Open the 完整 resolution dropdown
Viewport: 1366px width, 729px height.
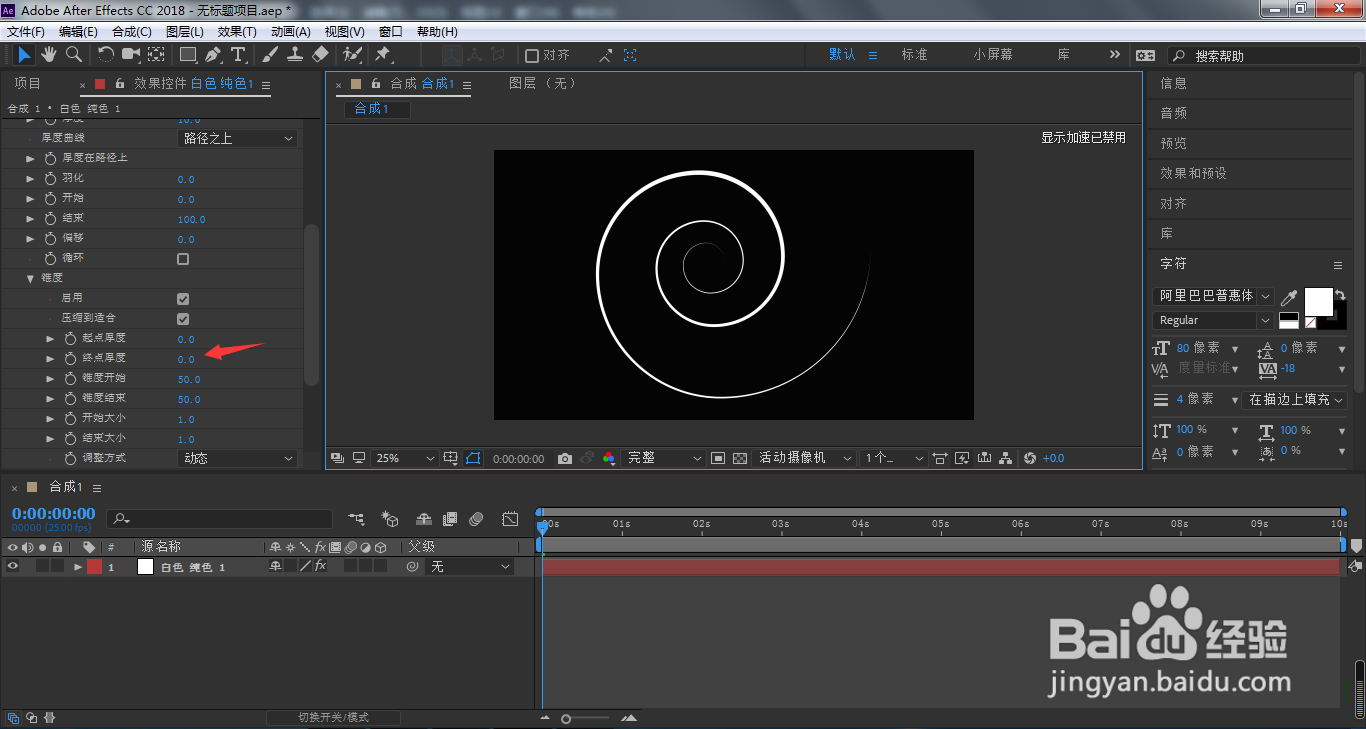click(664, 458)
